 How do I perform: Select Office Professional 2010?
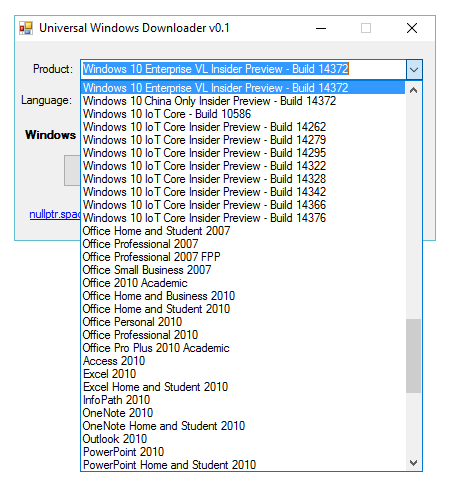coord(243,335)
